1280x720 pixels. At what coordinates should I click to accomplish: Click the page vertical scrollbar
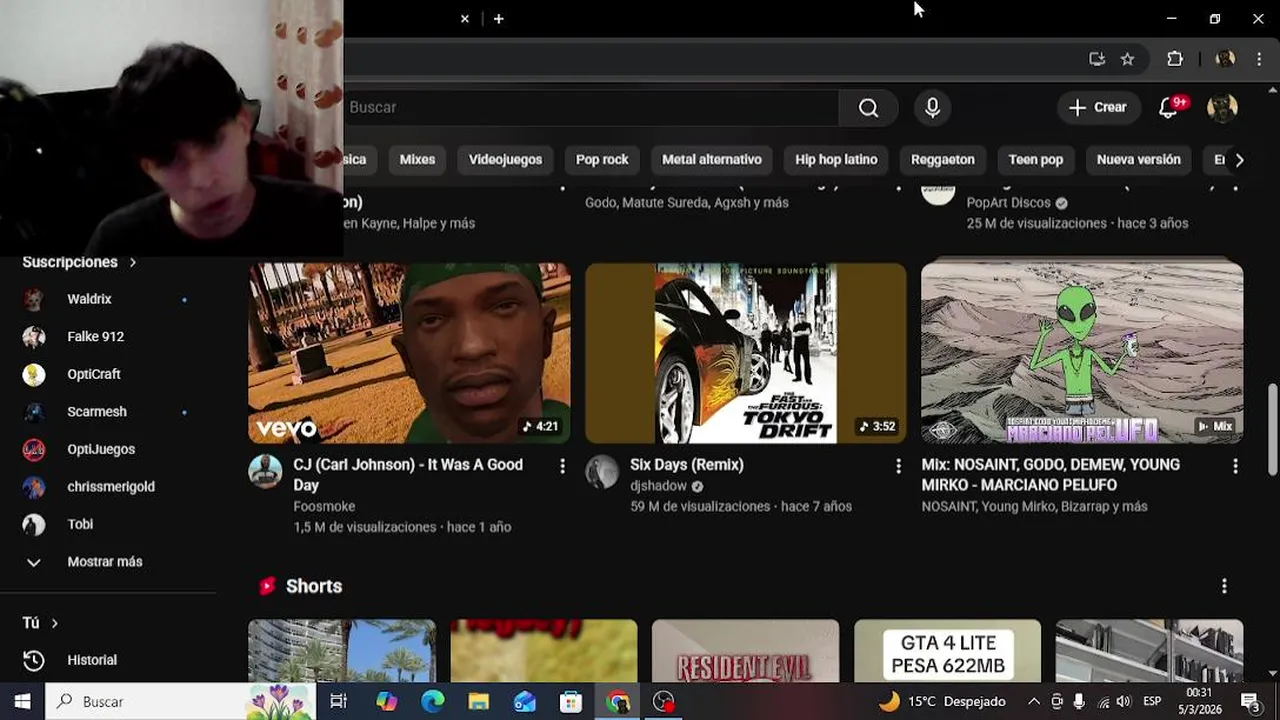1273,432
